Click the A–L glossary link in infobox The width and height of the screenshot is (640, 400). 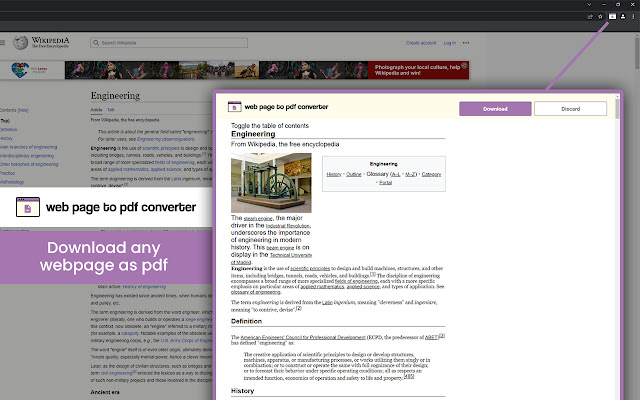(x=396, y=174)
